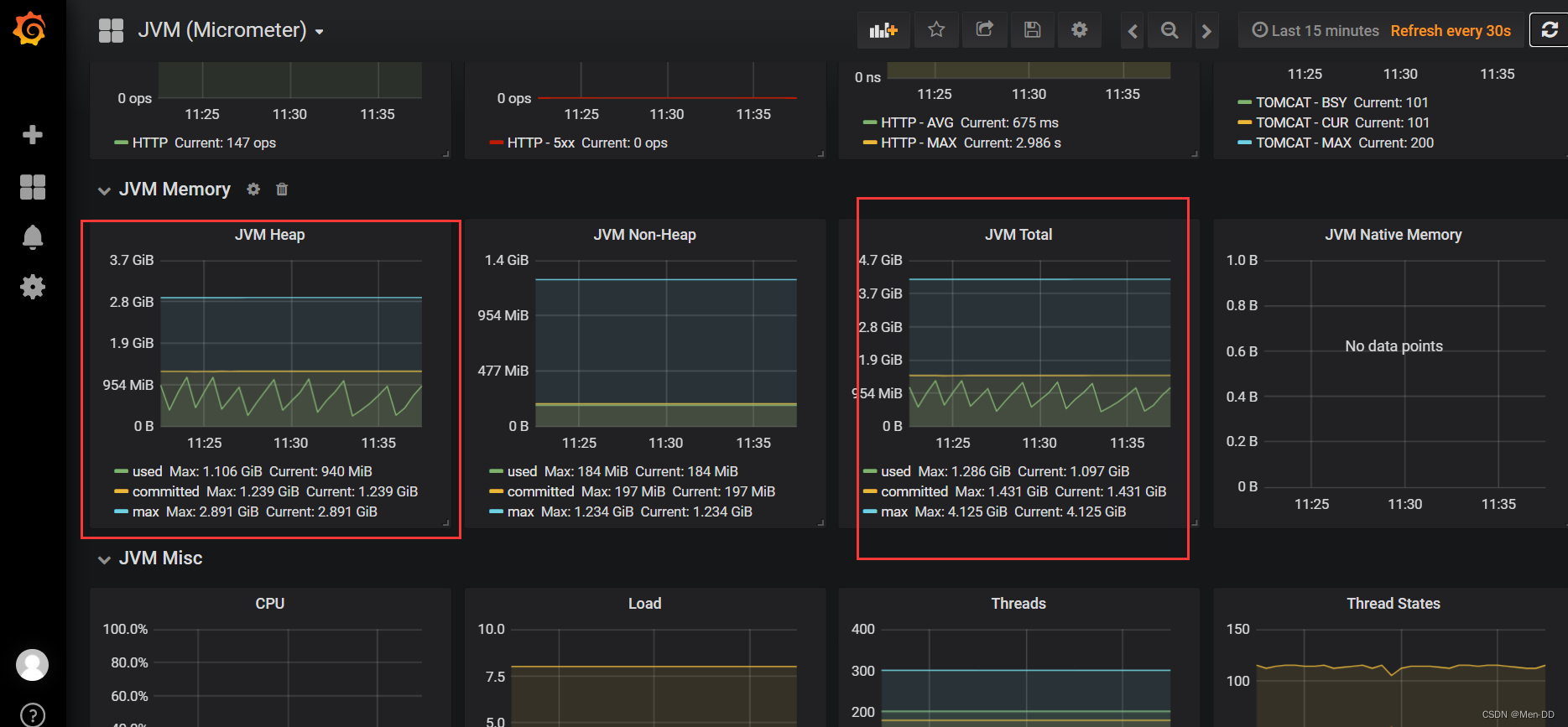1568x727 pixels.
Task: Click the dashboard grid icon beside title
Action: pos(111,30)
